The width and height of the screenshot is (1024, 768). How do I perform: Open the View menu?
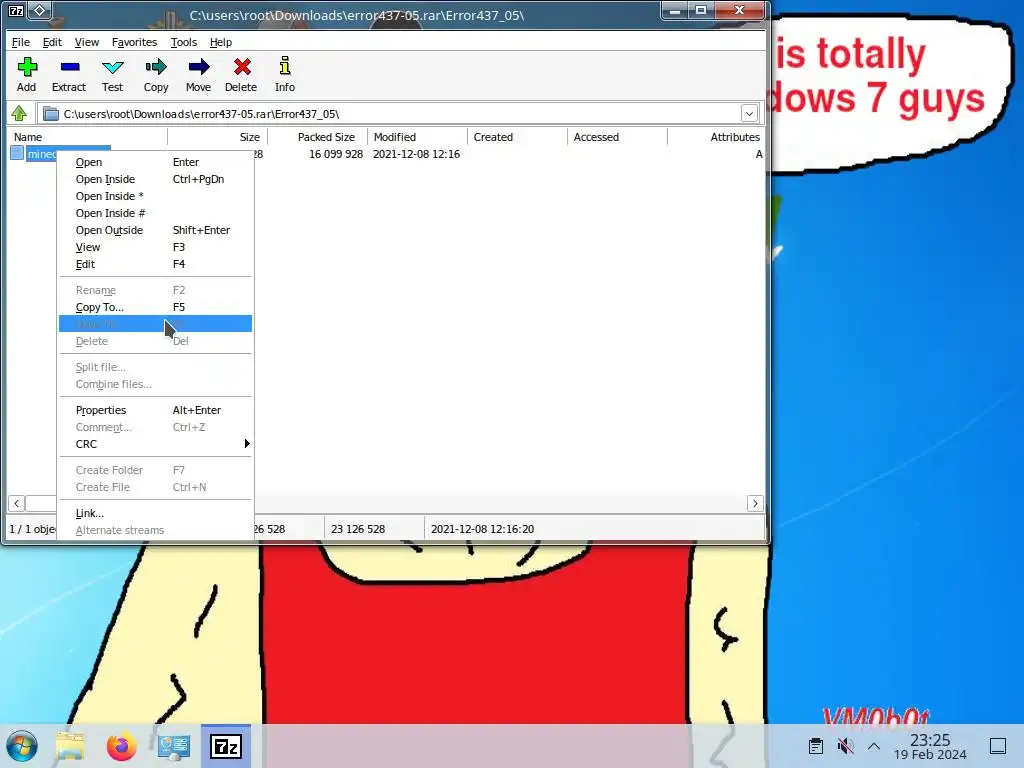87,42
